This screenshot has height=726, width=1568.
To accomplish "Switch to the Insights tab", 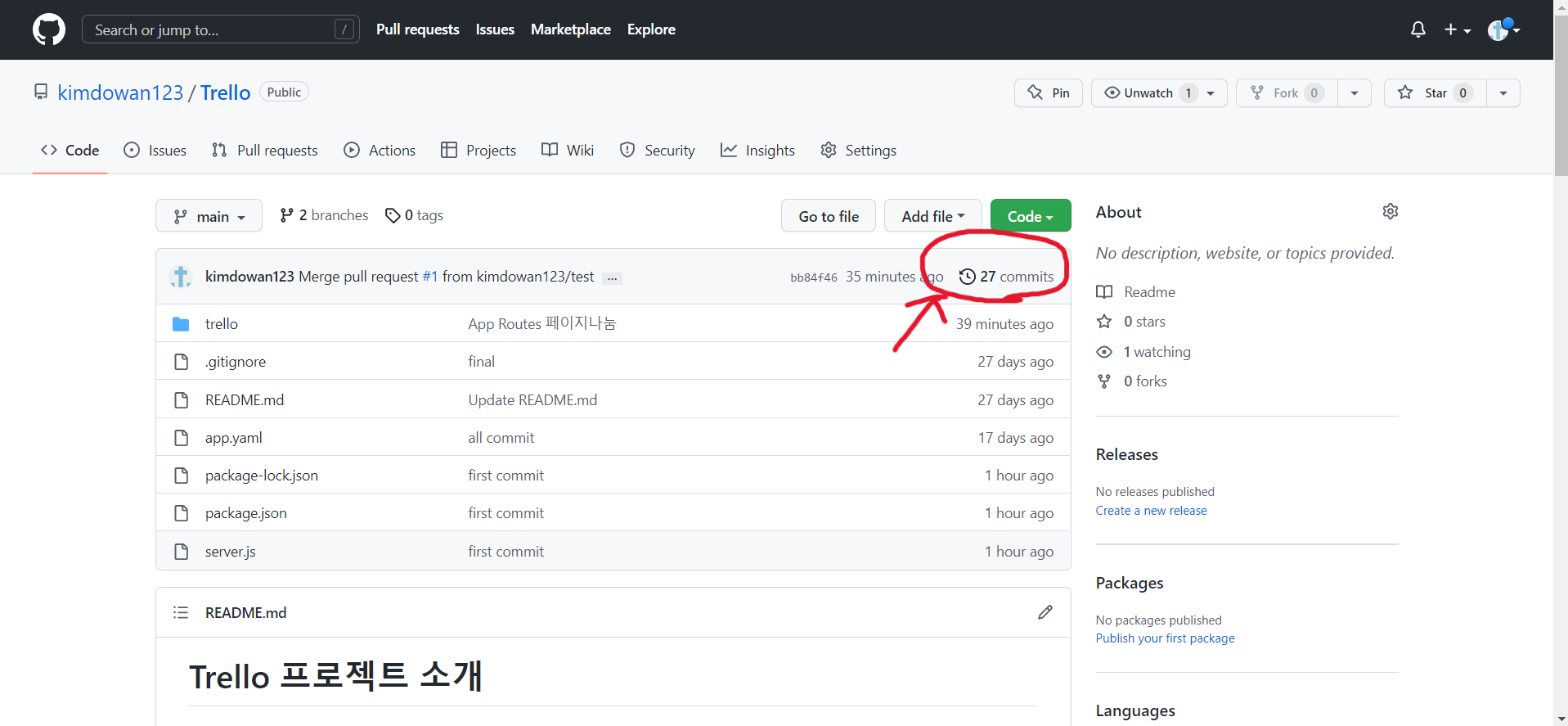I will click(x=757, y=151).
